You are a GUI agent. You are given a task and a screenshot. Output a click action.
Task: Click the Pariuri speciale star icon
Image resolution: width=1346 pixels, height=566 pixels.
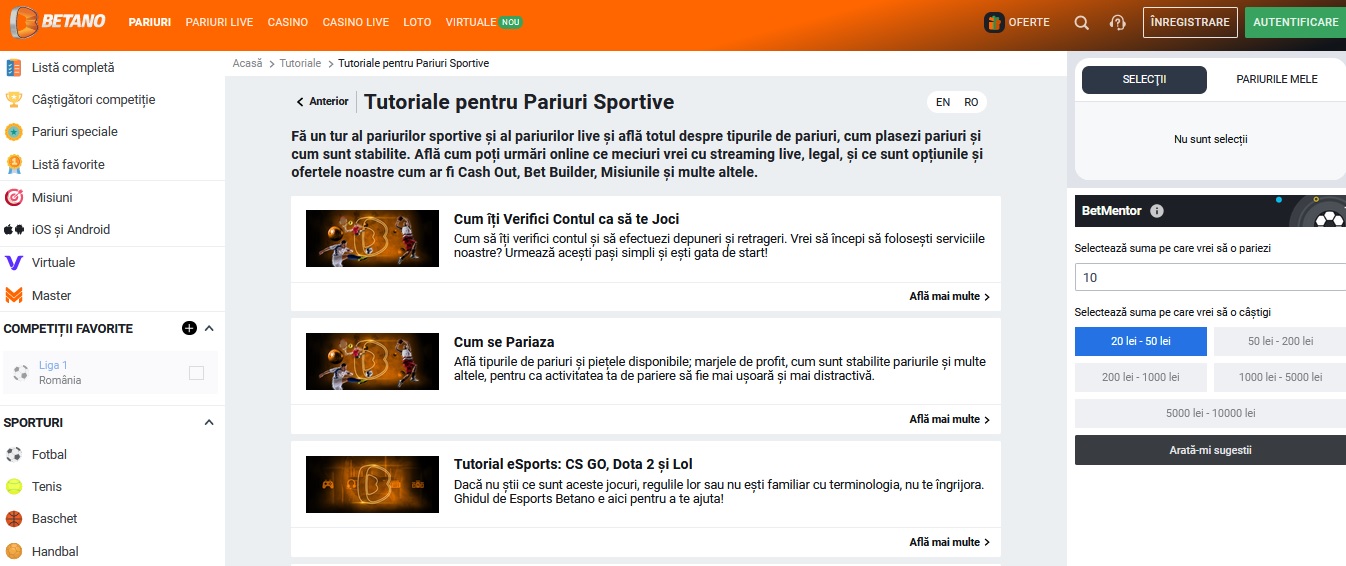tap(14, 132)
